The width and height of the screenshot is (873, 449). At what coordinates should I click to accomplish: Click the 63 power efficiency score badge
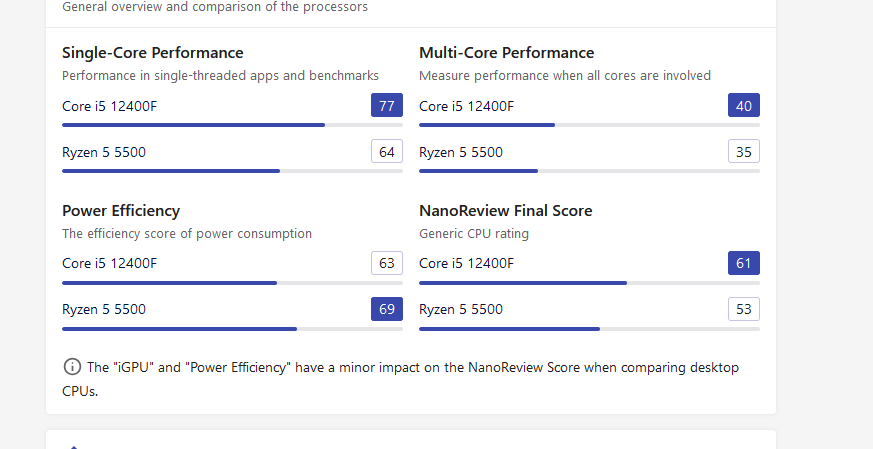387,263
